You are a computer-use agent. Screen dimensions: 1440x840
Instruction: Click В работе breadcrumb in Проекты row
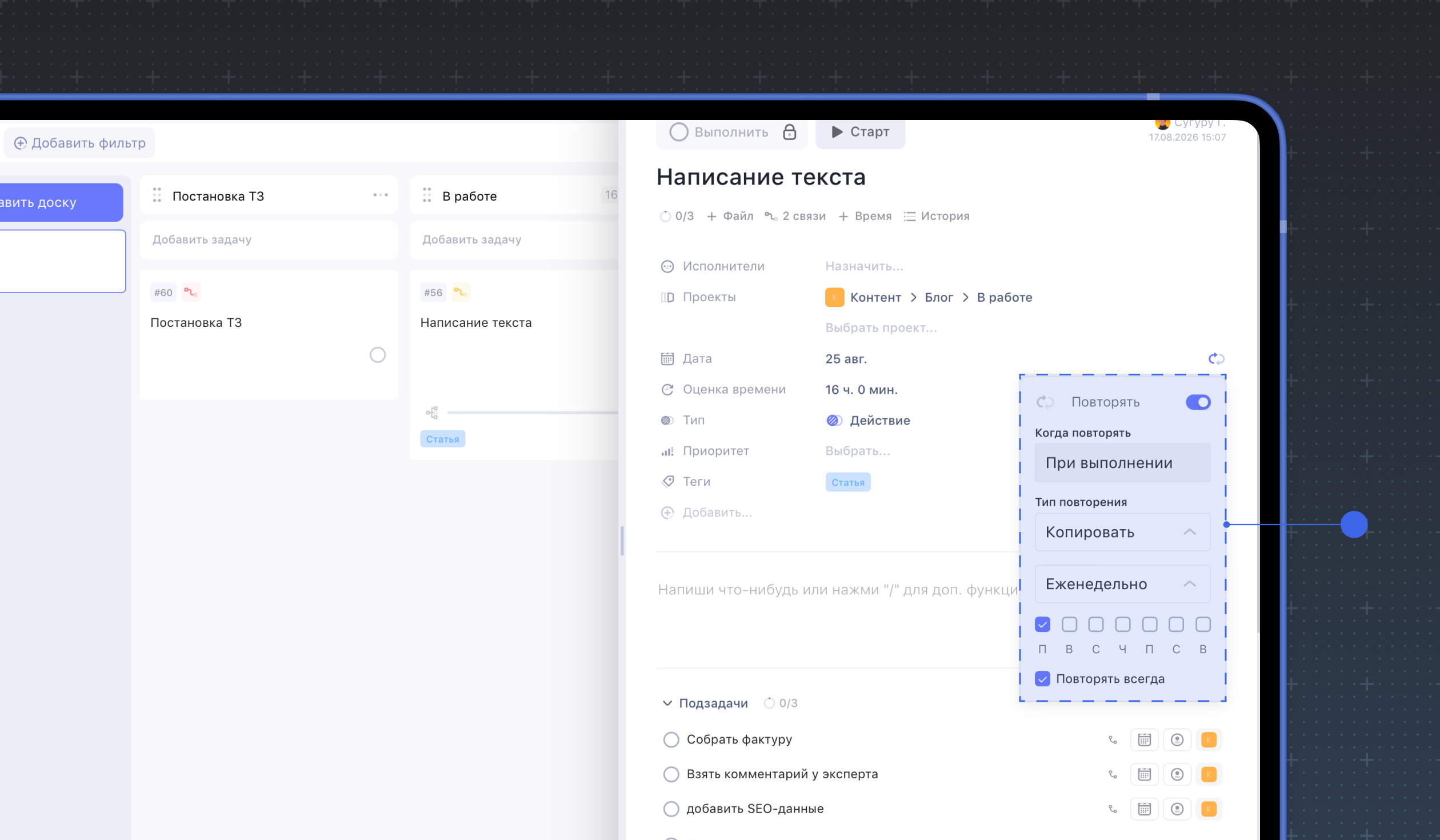point(1005,298)
